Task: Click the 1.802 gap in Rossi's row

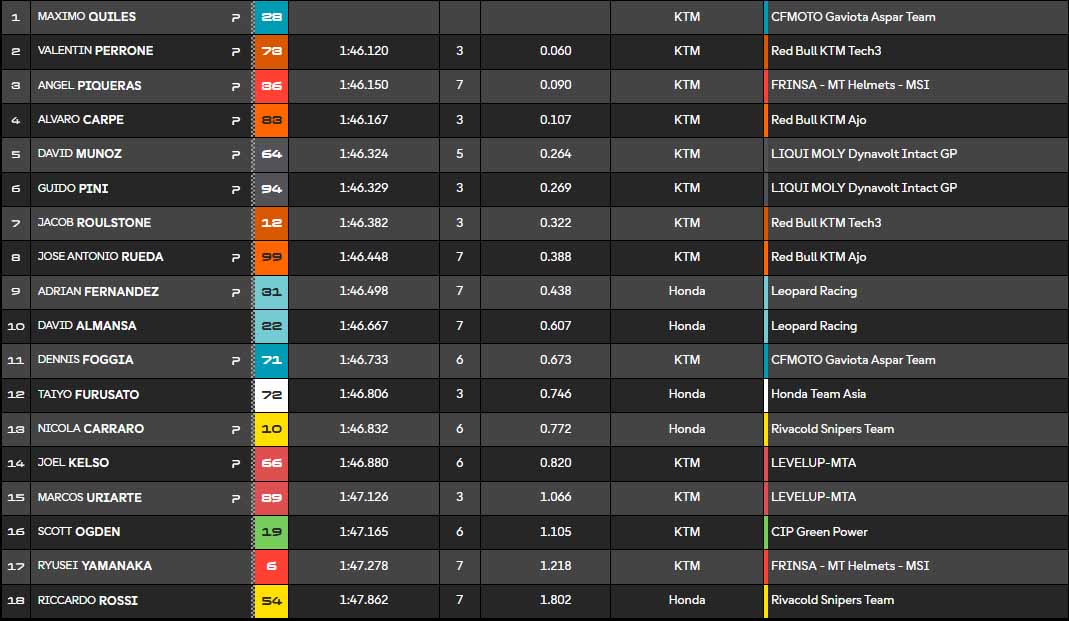Action: (555, 600)
